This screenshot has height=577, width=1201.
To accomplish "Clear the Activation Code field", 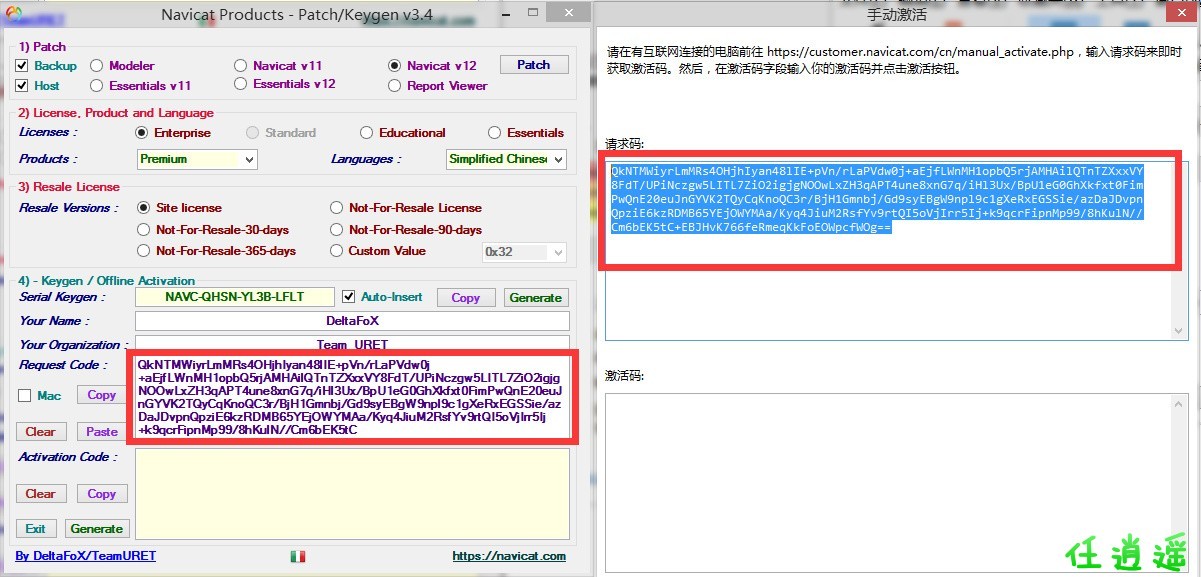I will (x=41, y=494).
